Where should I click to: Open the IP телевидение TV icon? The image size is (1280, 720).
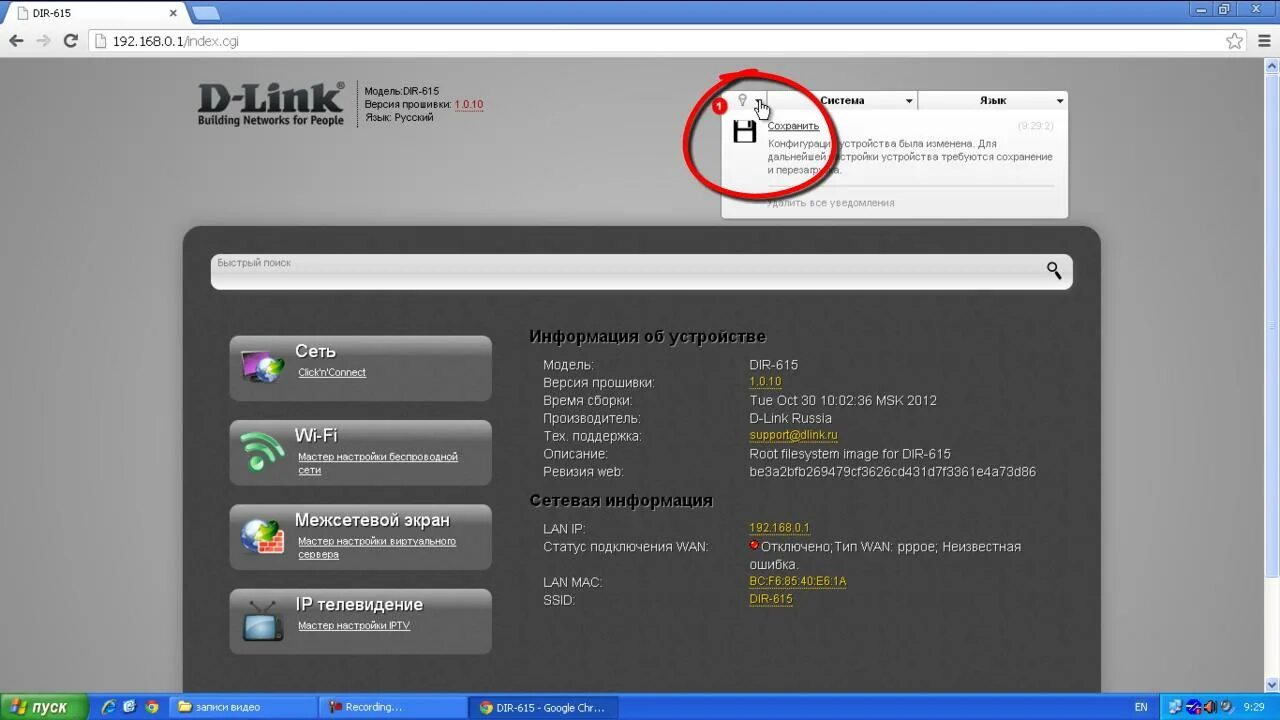click(263, 620)
